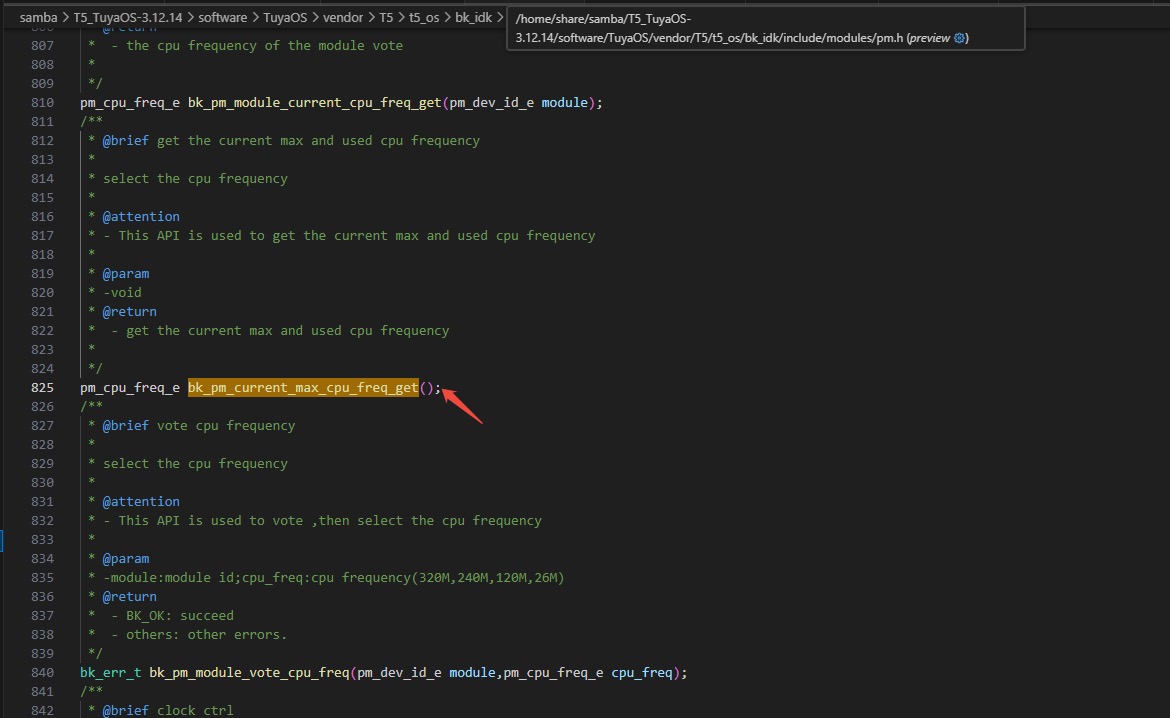The image size is (1170, 718).
Task: Open the vendor breadcrumb segment
Action: 343,18
